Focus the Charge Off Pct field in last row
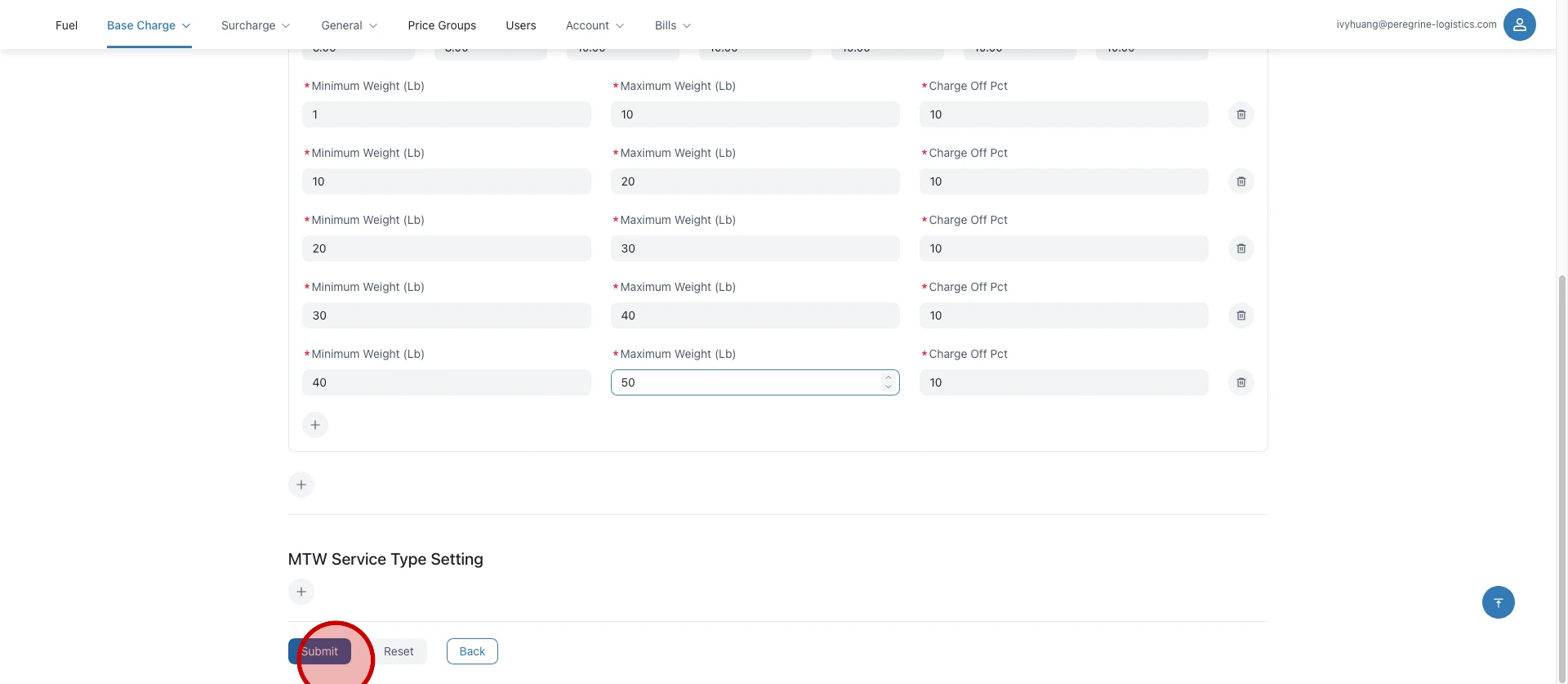Viewport: 1568px width, 684px height. 1062,382
